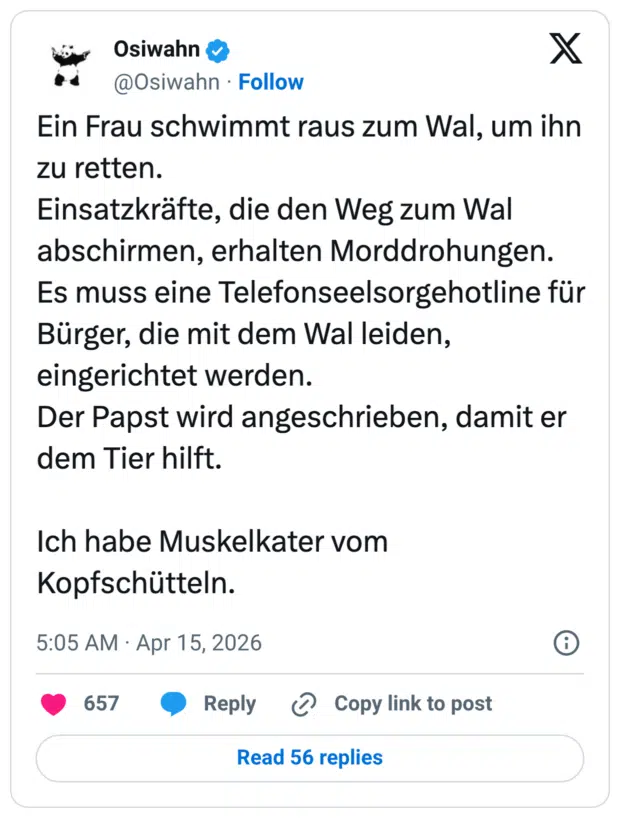Open post options via the ⓘ info icon

point(566,645)
